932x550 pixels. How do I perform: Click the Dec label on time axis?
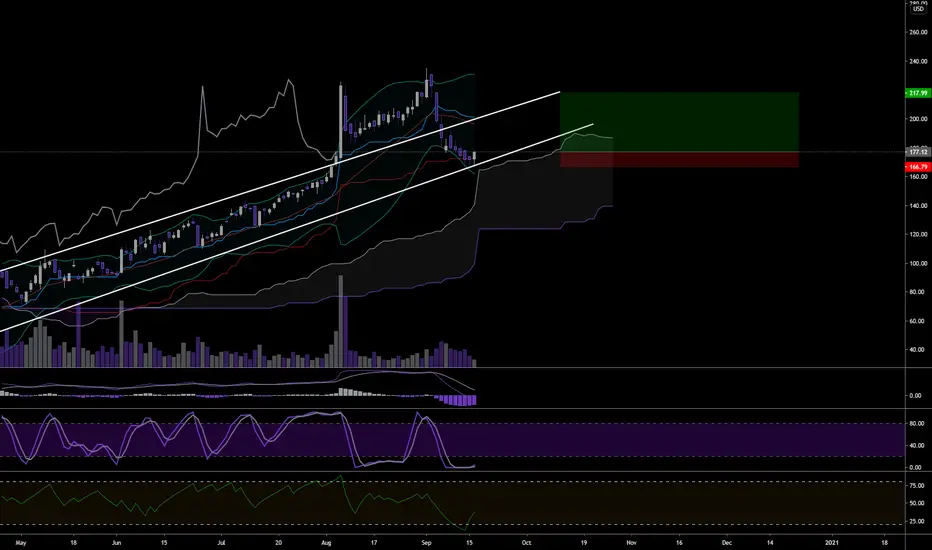[726, 543]
